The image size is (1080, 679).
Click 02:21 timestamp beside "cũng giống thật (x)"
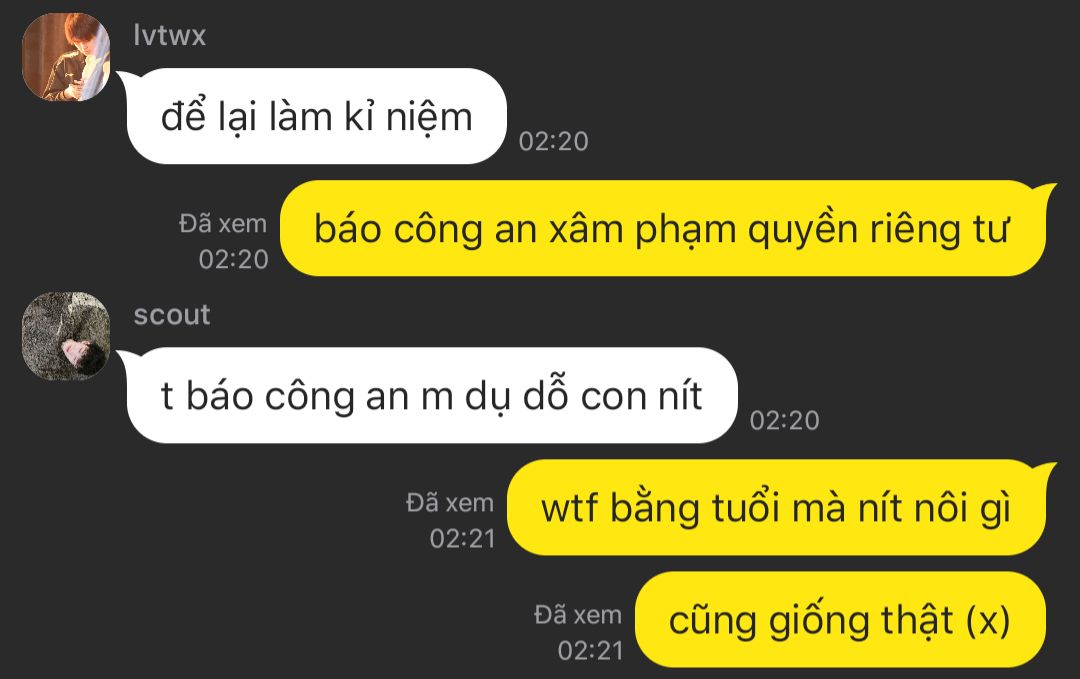590,650
